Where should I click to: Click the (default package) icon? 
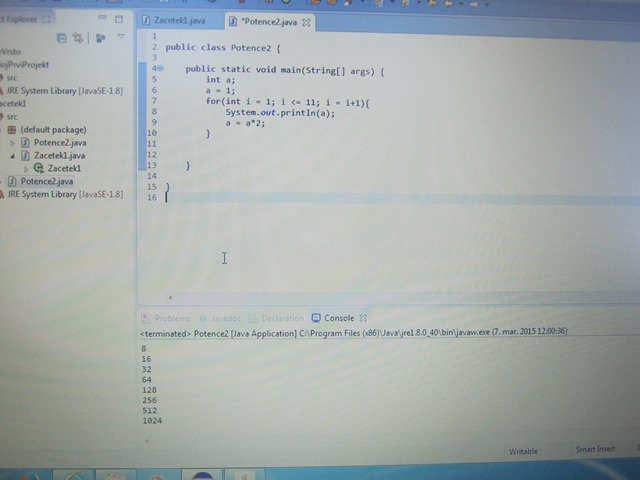point(11,130)
